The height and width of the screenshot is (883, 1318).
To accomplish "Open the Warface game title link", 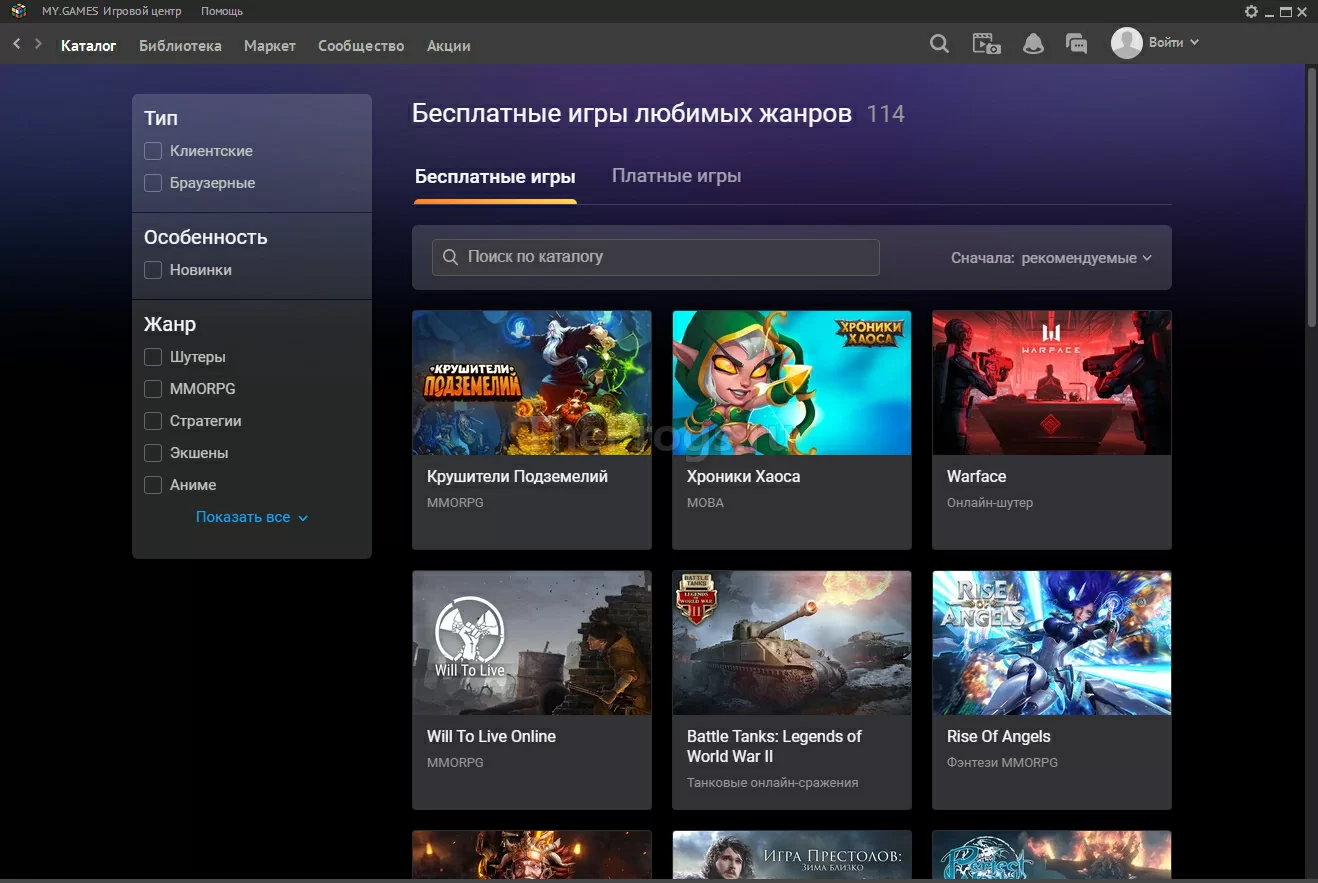I will (x=976, y=477).
